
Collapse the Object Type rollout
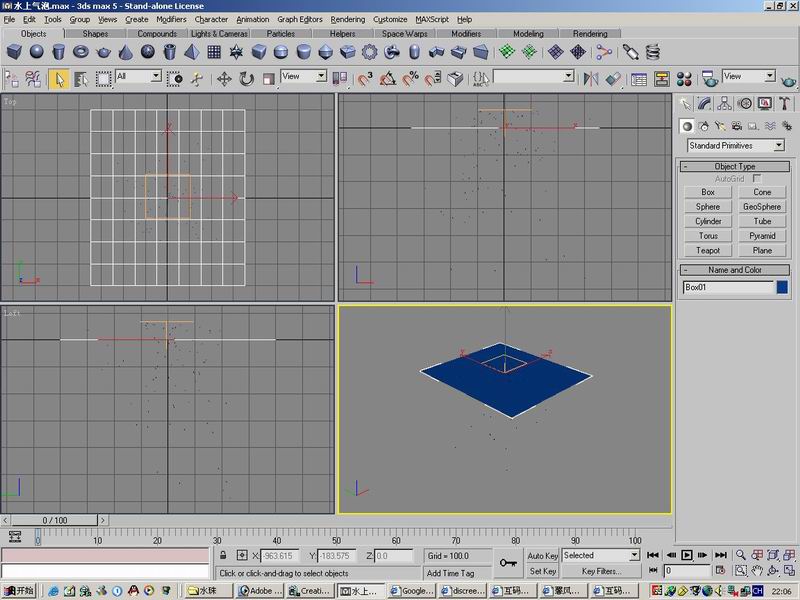click(x=735, y=166)
